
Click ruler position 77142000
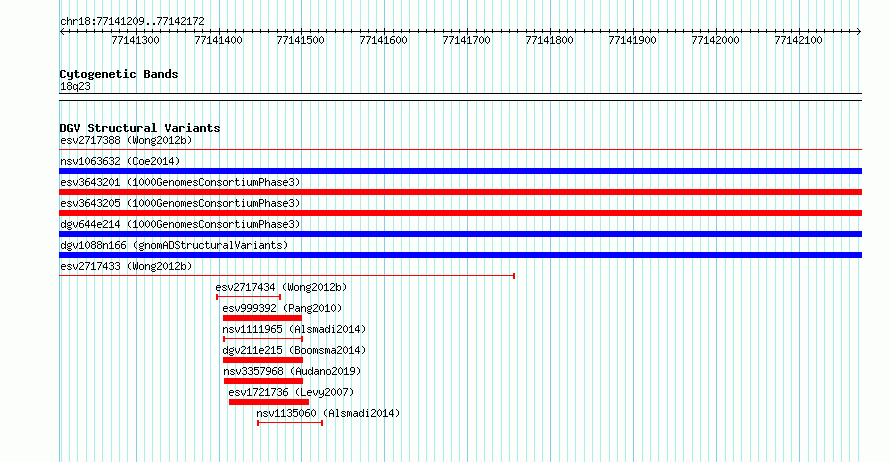(x=715, y=40)
